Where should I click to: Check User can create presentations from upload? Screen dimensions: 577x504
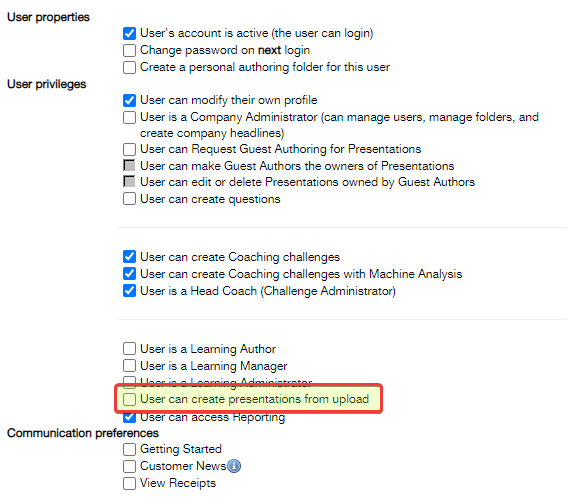pos(129,399)
